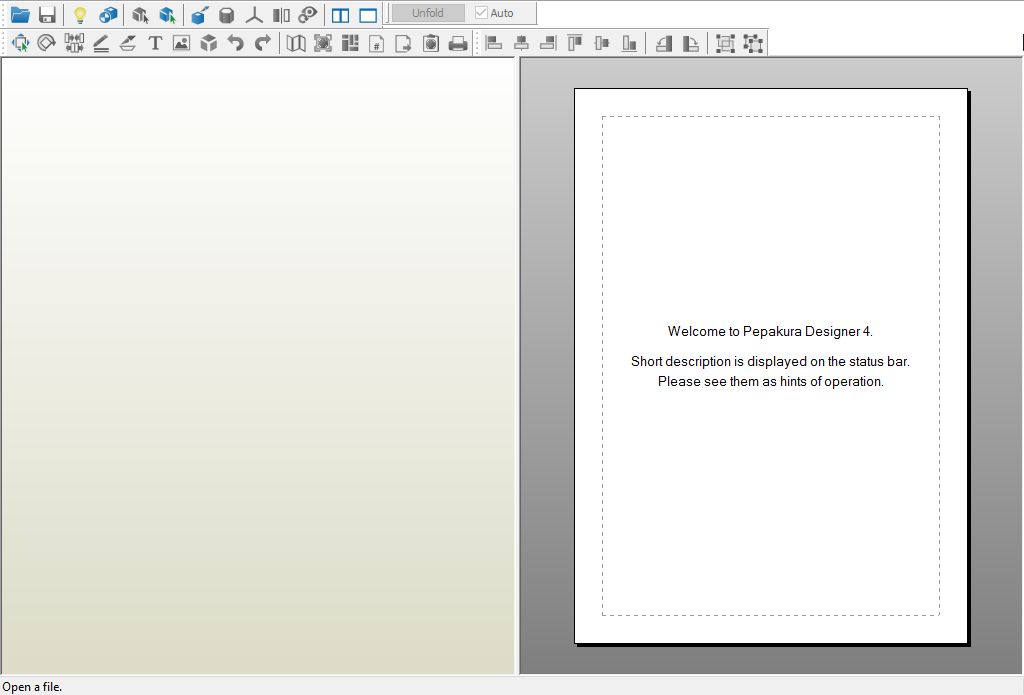Click the clipboard copy pattern icon
The width and height of the screenshot is (1024, 695).
tap(431, 43)
